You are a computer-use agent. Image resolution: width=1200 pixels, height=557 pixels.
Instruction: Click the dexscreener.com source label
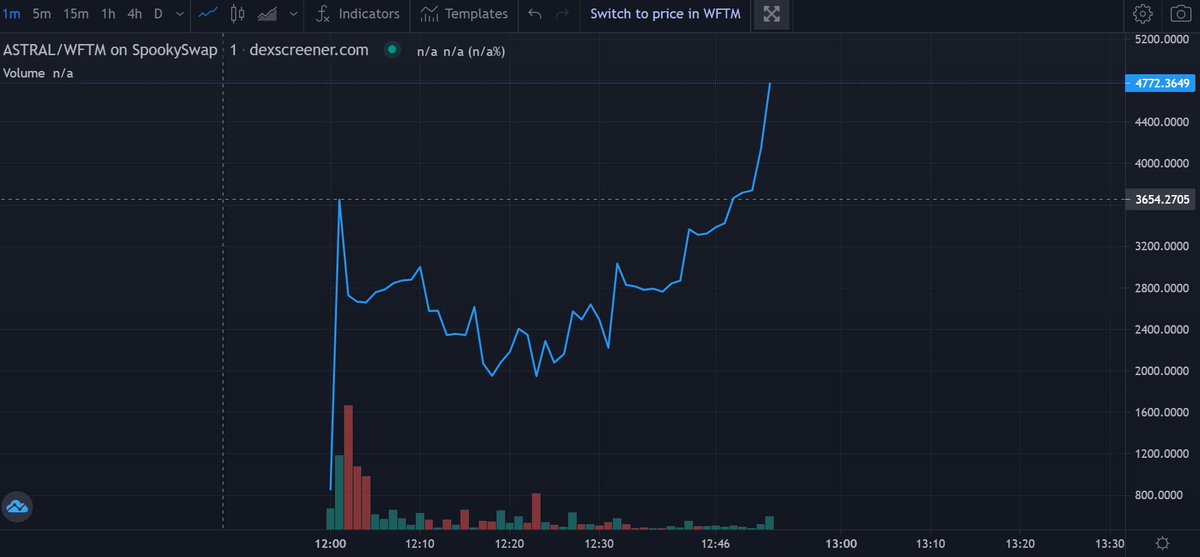click(x=308, y=49)
